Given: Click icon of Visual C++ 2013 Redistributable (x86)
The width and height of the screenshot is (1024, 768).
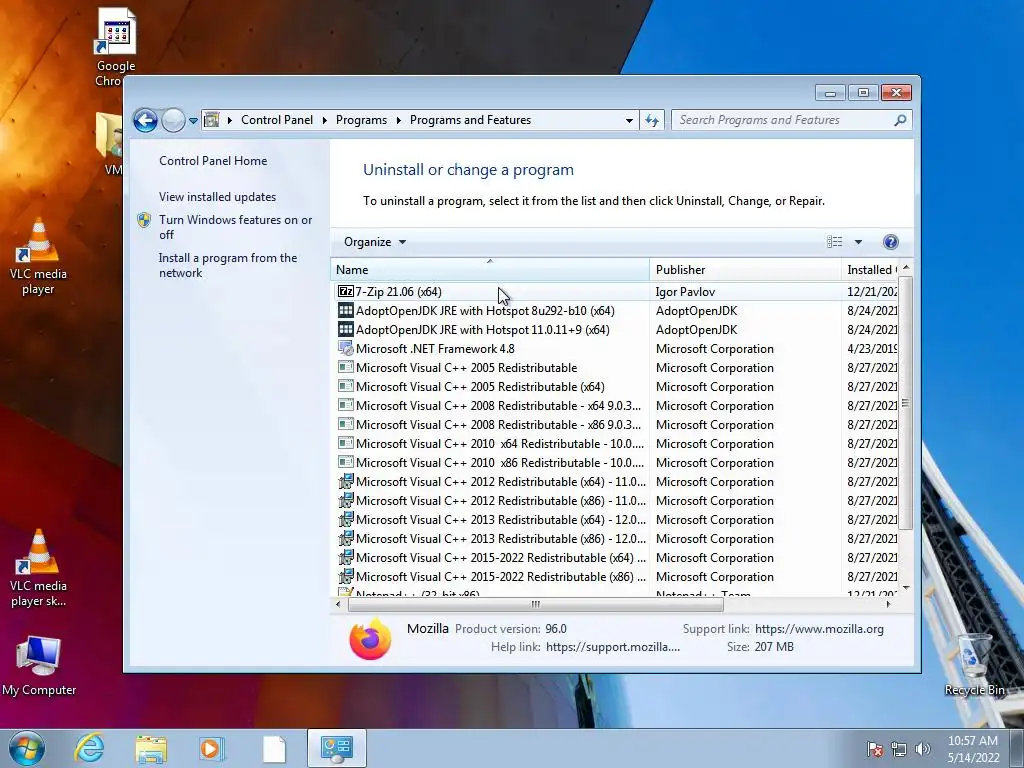Looking at the screenshot, I should coord(345,538).
